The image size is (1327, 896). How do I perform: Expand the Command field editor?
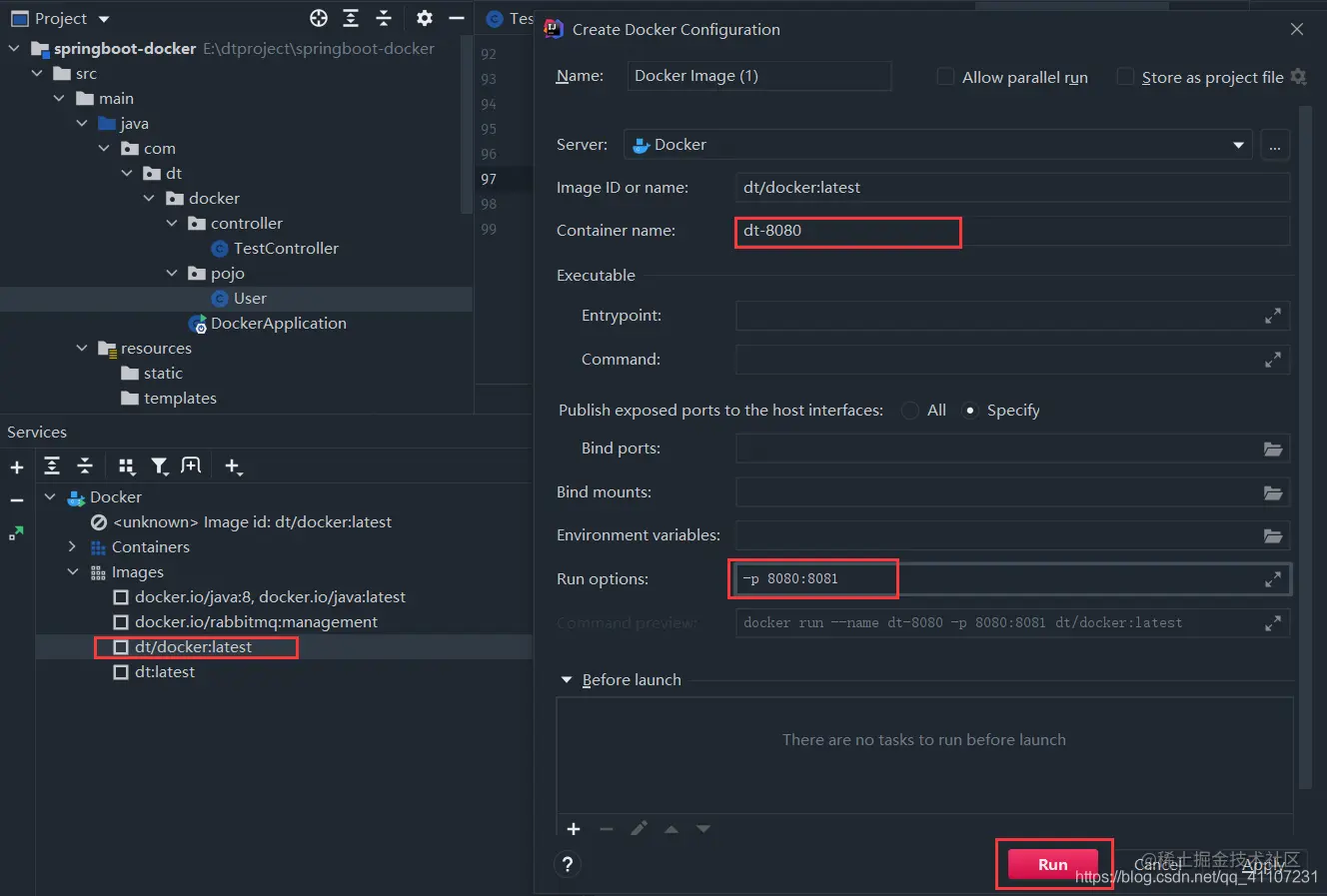1273,360
